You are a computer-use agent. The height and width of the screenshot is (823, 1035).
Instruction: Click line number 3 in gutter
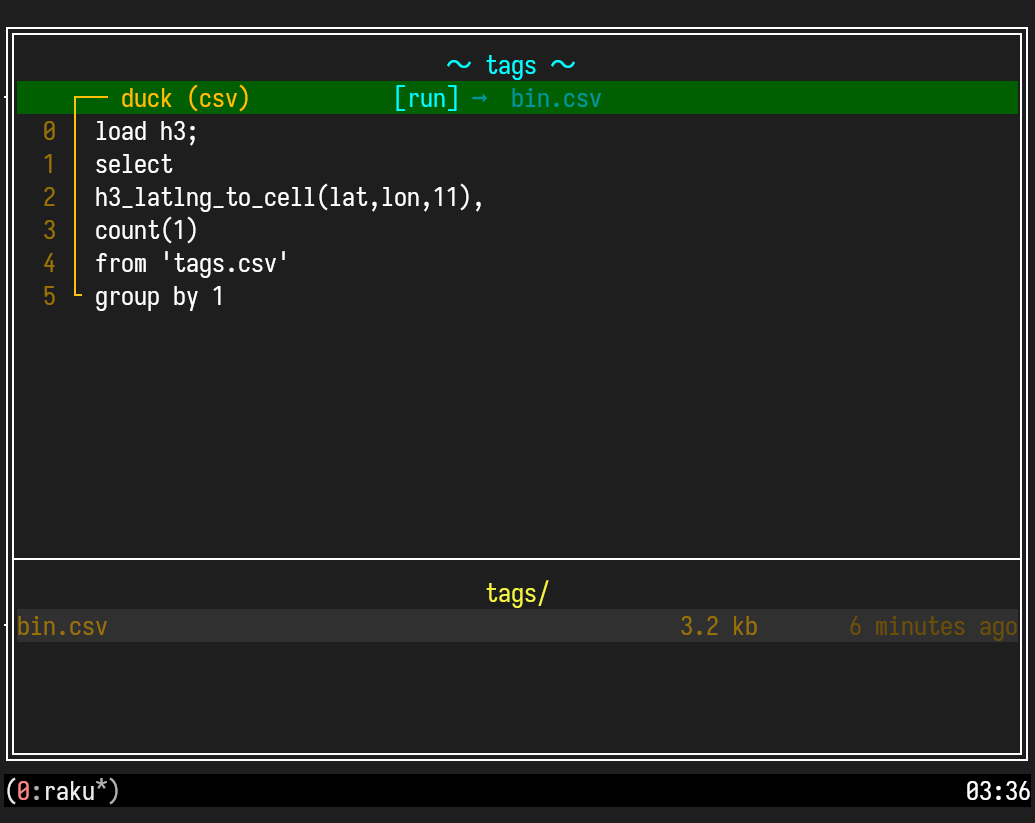pos(50,231)
